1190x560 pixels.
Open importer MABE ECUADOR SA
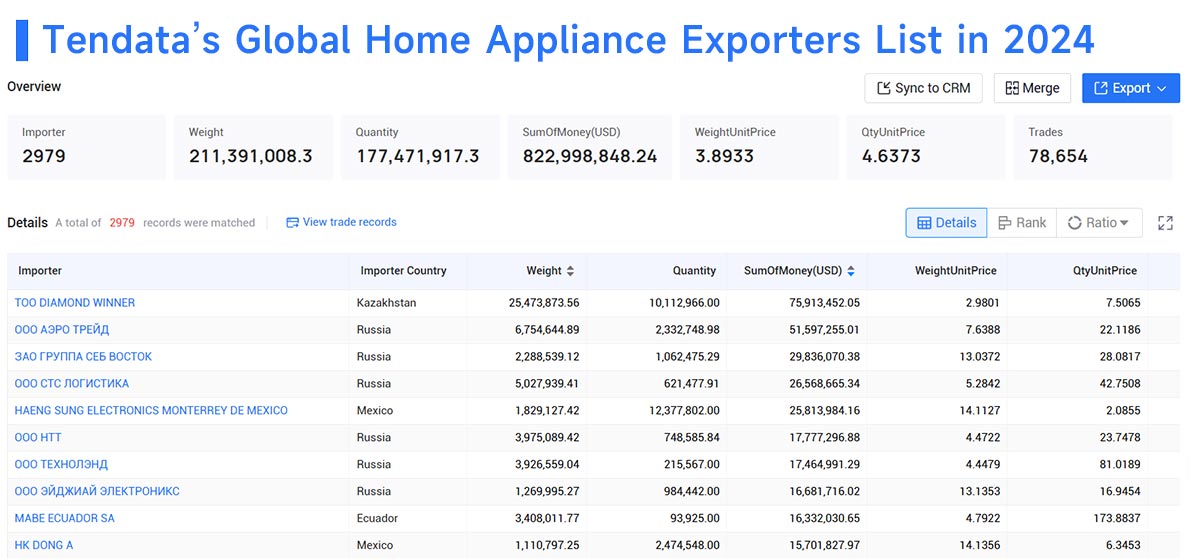coord(65,518)
